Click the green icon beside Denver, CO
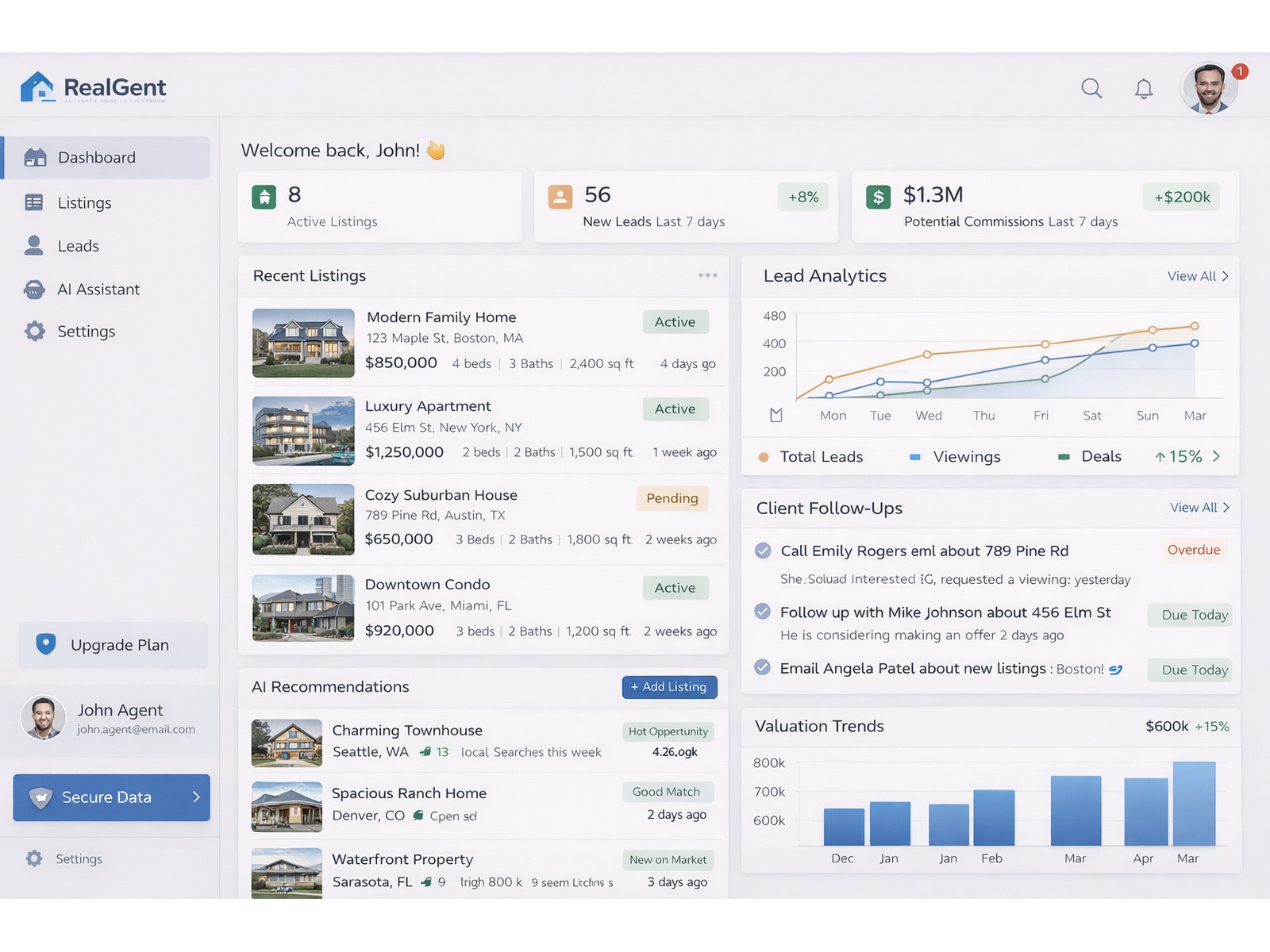 pos(418,815)
